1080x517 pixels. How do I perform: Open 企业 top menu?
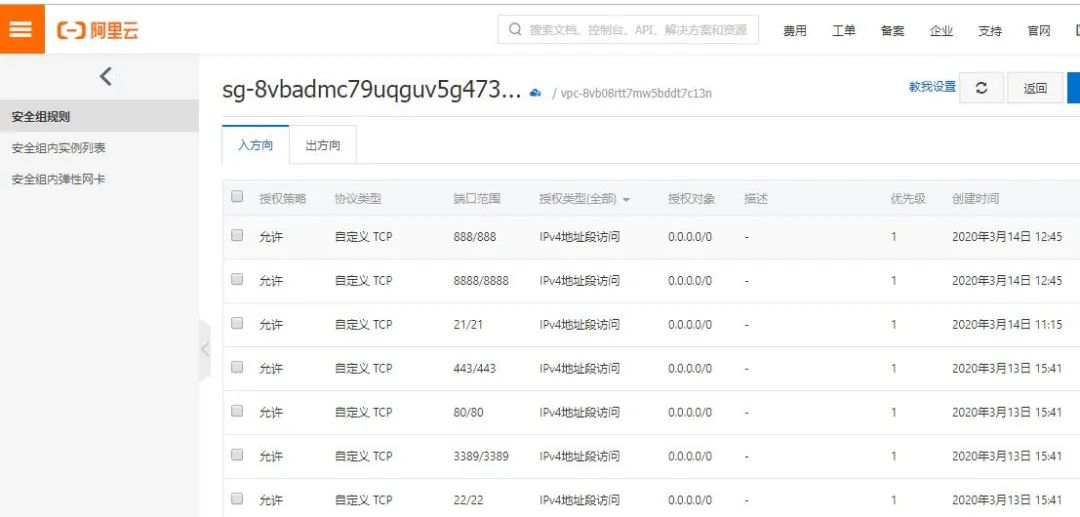click(941, 30)
